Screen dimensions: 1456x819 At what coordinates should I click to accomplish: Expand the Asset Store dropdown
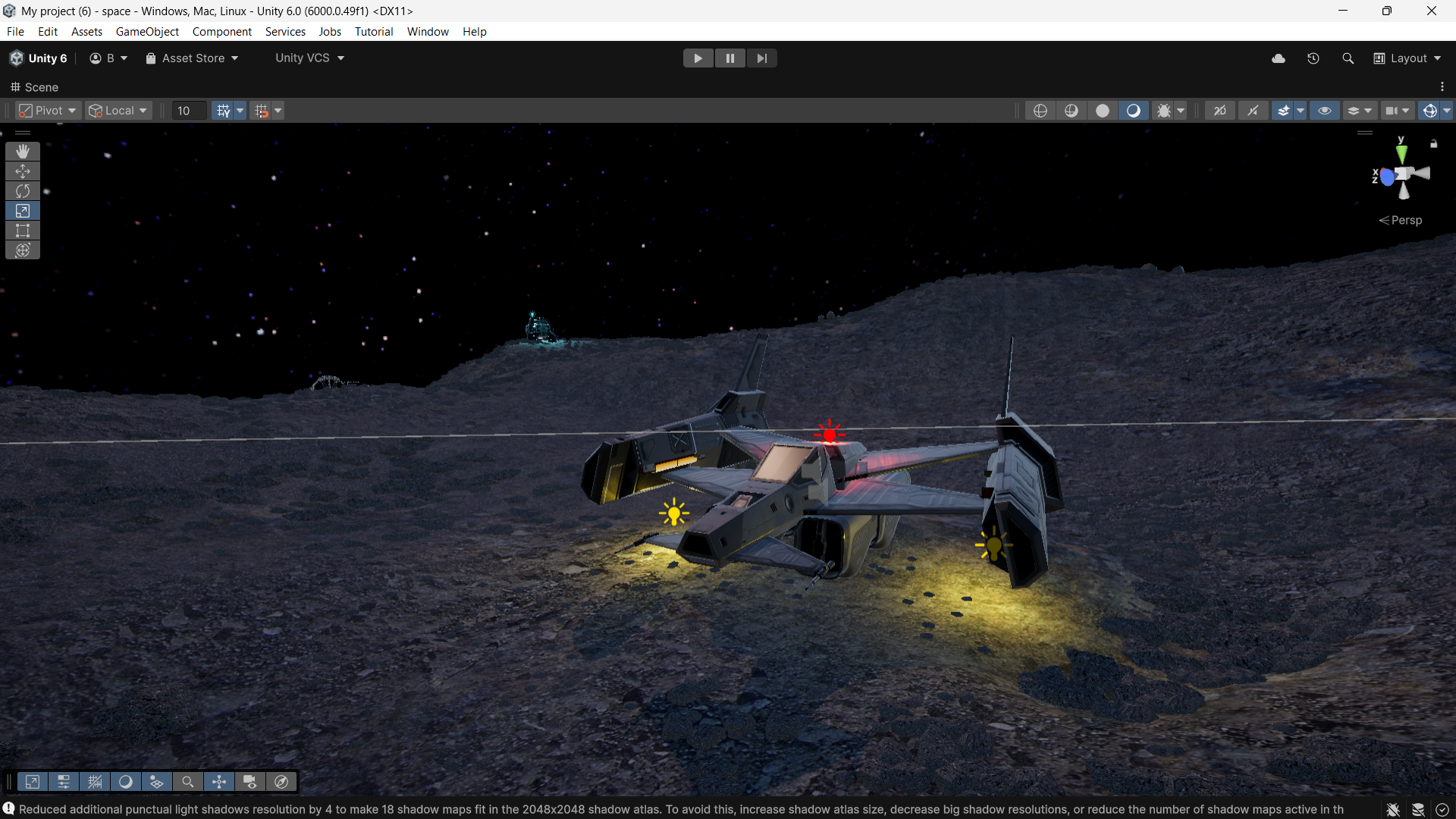(192, 58)
